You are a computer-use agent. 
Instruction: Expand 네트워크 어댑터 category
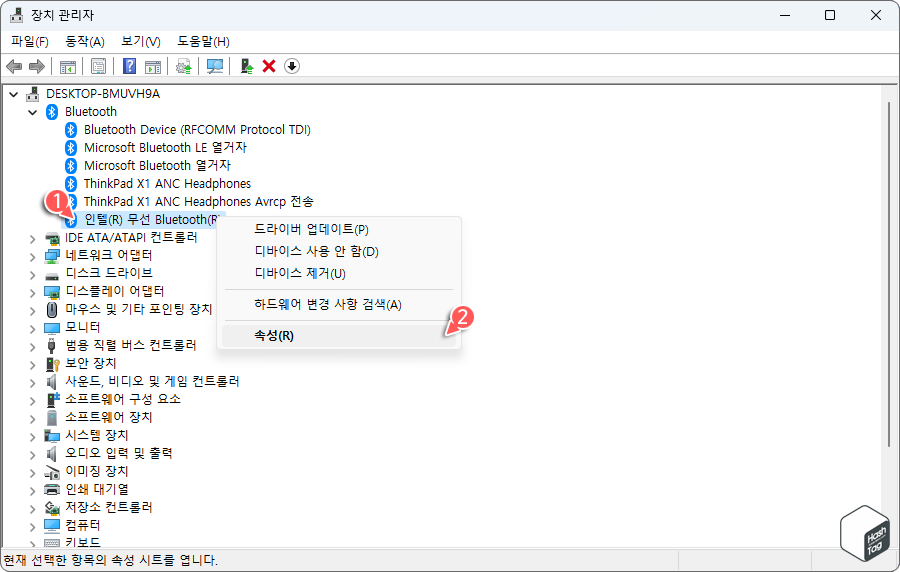[x=33, y=256]
